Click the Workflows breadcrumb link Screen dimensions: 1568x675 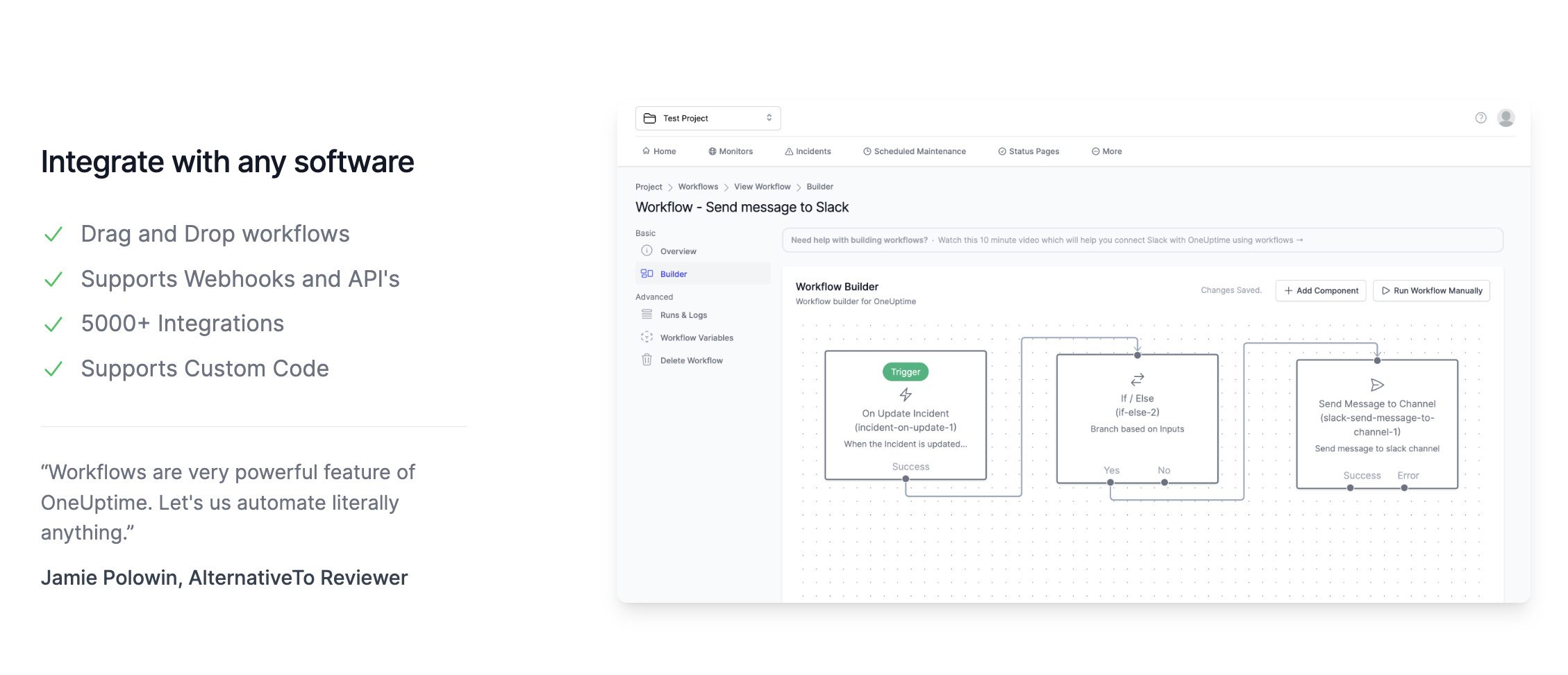click(x=698, y=186)
